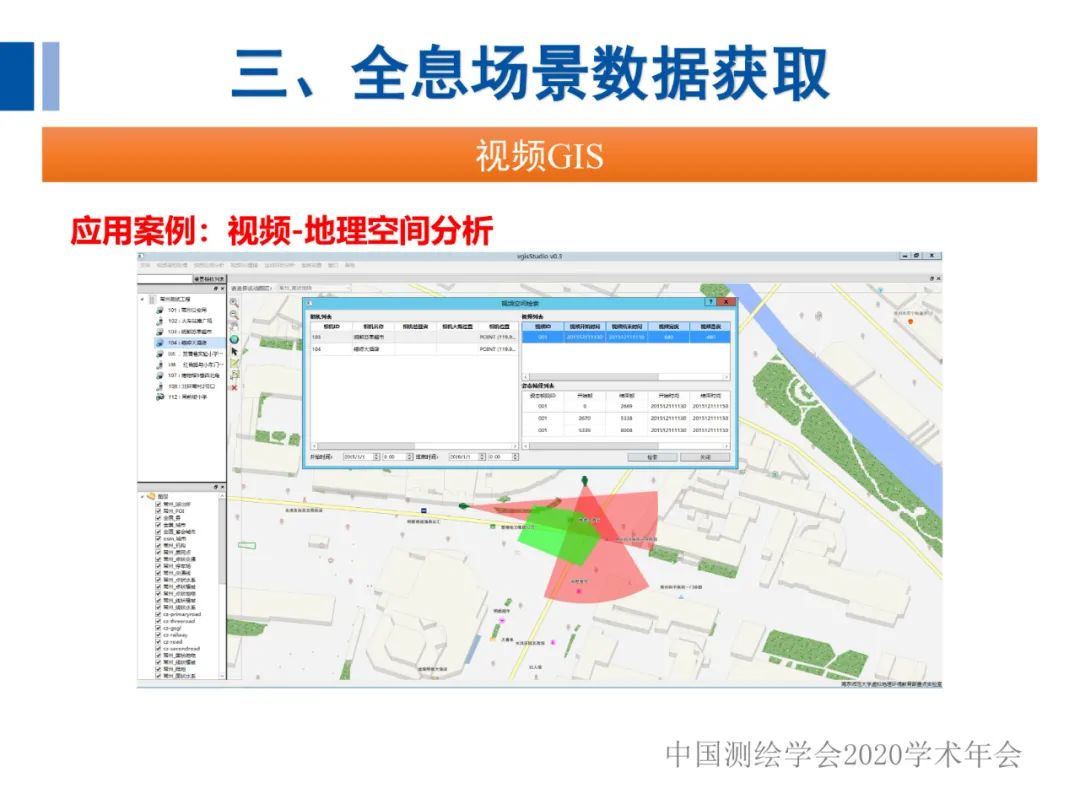The height and width of the screenshot is (810, 1080).
Task: Click the edit polygon tool below the arrow tool
Action: [234, 363]
